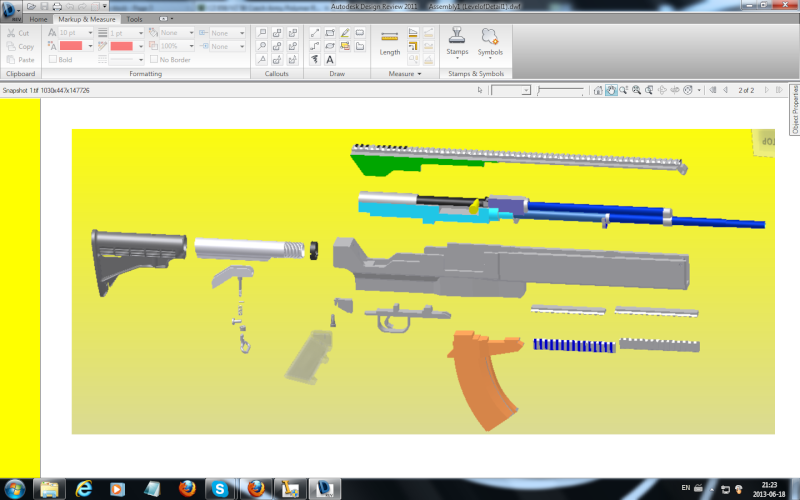Open the Object Properties side palette tab

tap(794, 110)
